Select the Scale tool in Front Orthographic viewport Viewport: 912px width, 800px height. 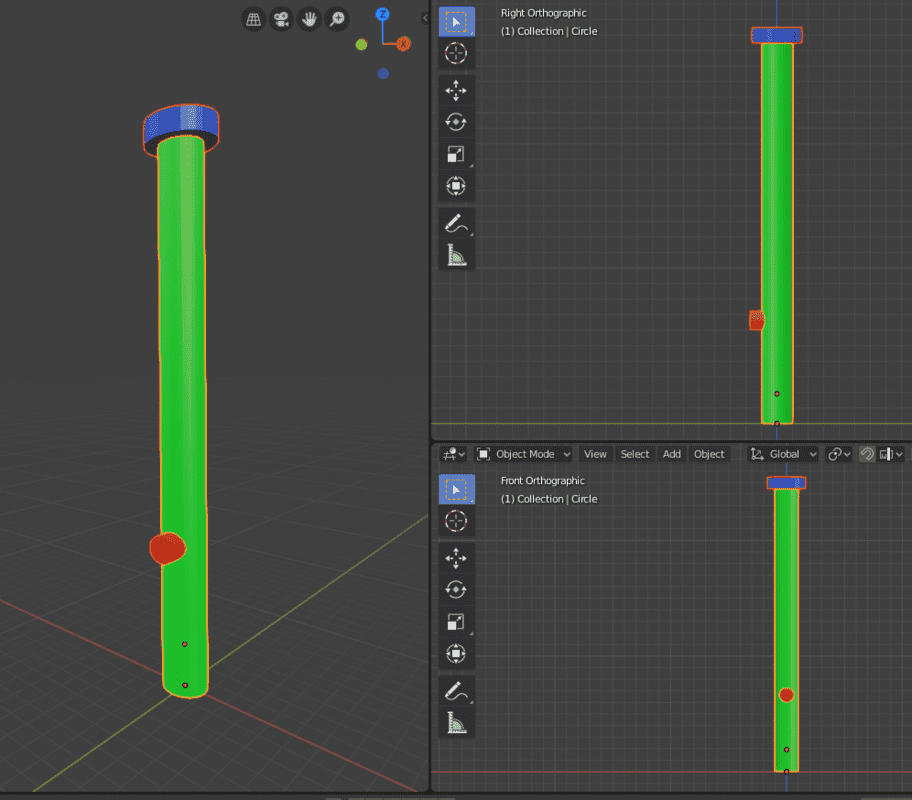[456, 622]
